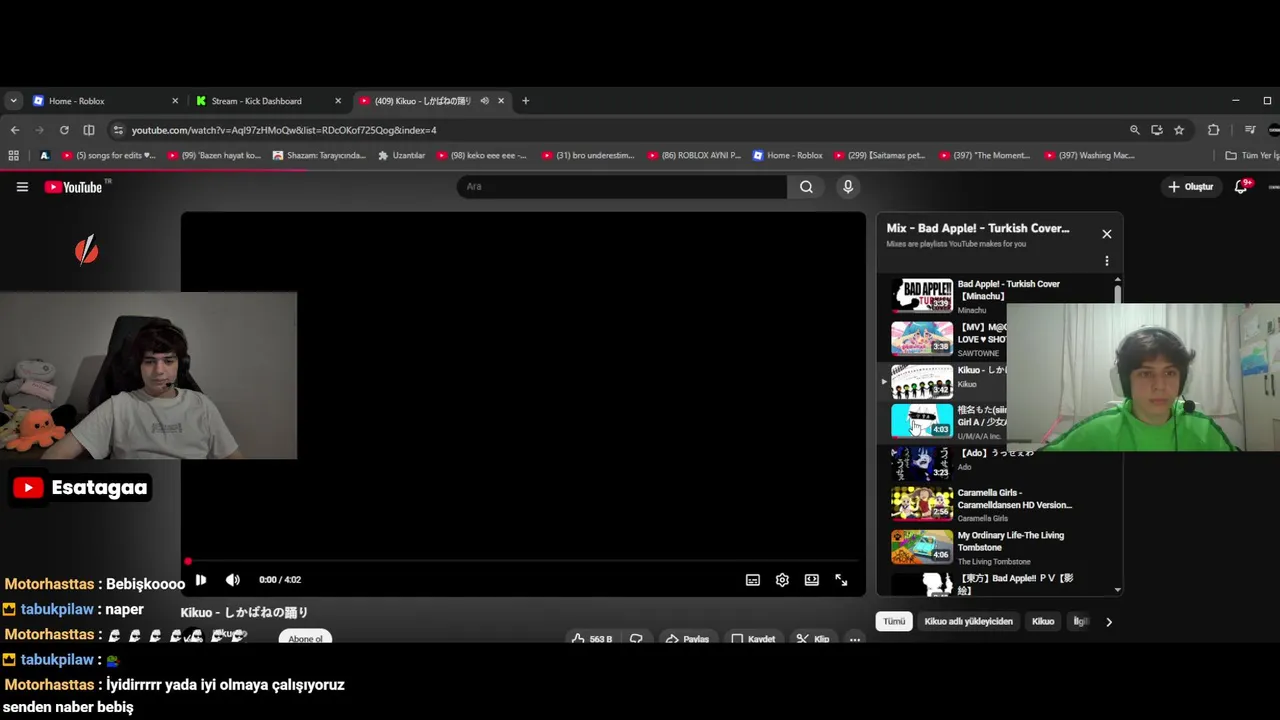Viewport: 1280px width, 720px height.
Task: Open the Washing Mac bookmark
Action: [x=1090, y=155]
